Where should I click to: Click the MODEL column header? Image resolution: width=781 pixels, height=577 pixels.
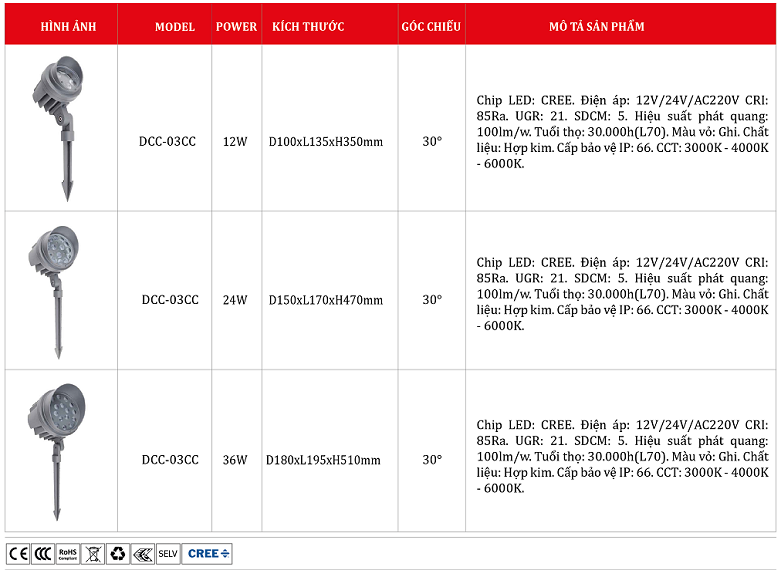click(175, 26)
